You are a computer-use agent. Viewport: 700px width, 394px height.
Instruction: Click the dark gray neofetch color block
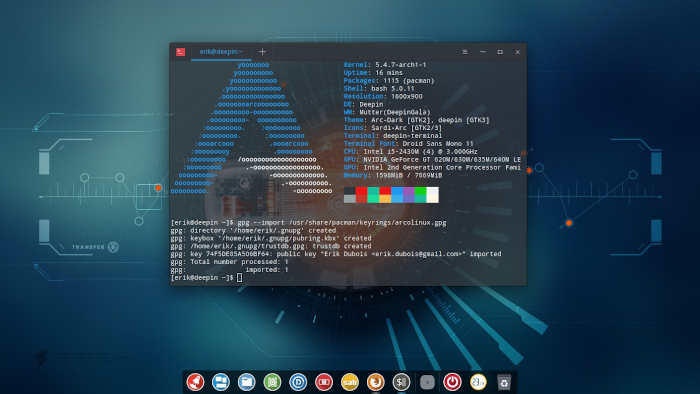[x=350, y=191]
